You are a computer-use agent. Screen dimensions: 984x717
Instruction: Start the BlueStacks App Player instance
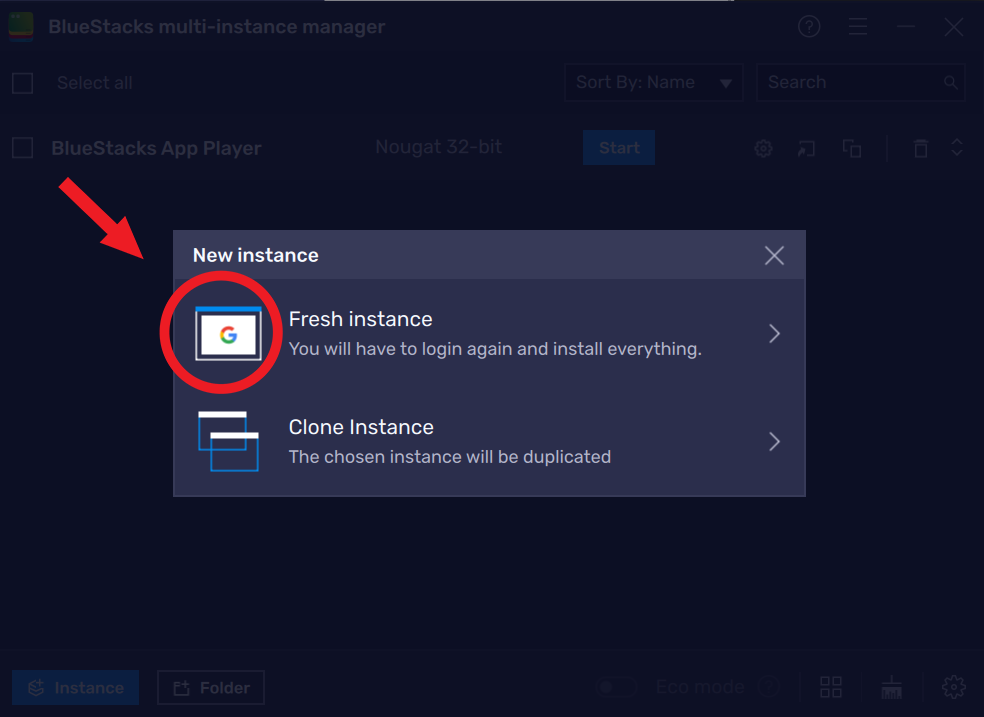619,147
